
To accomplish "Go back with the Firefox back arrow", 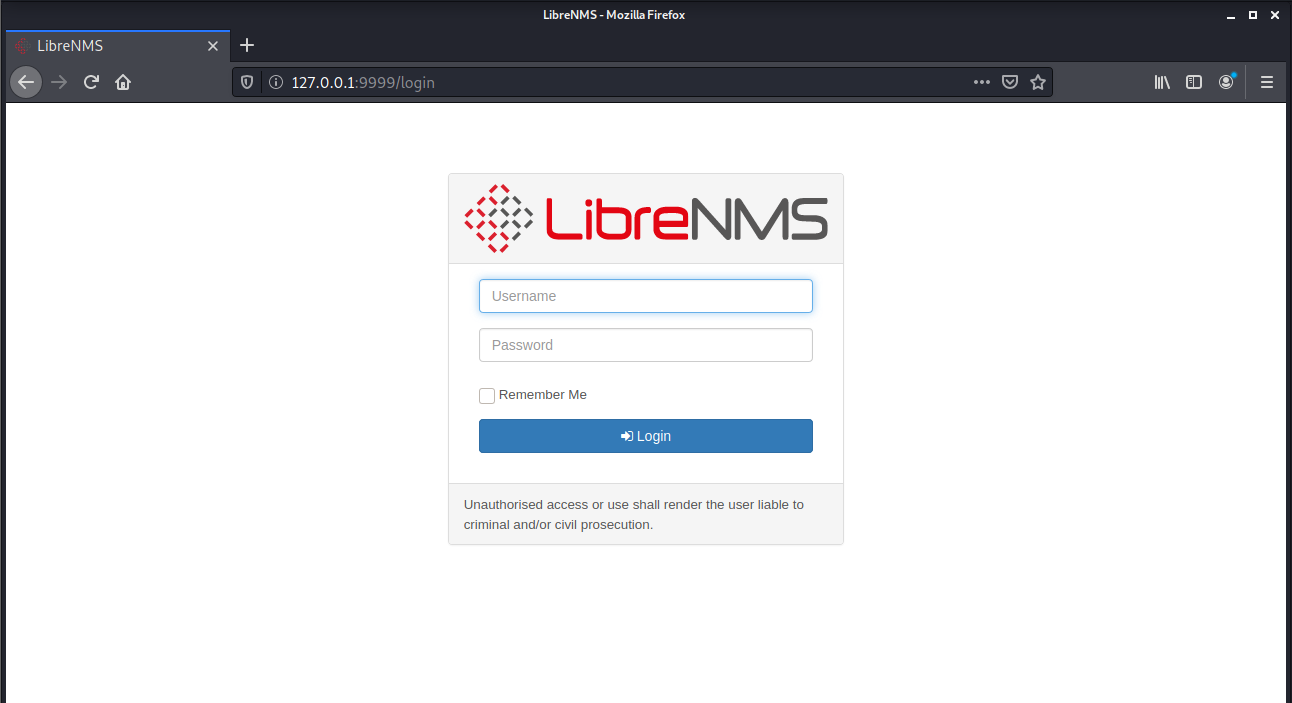I will [x=26, y=82].
